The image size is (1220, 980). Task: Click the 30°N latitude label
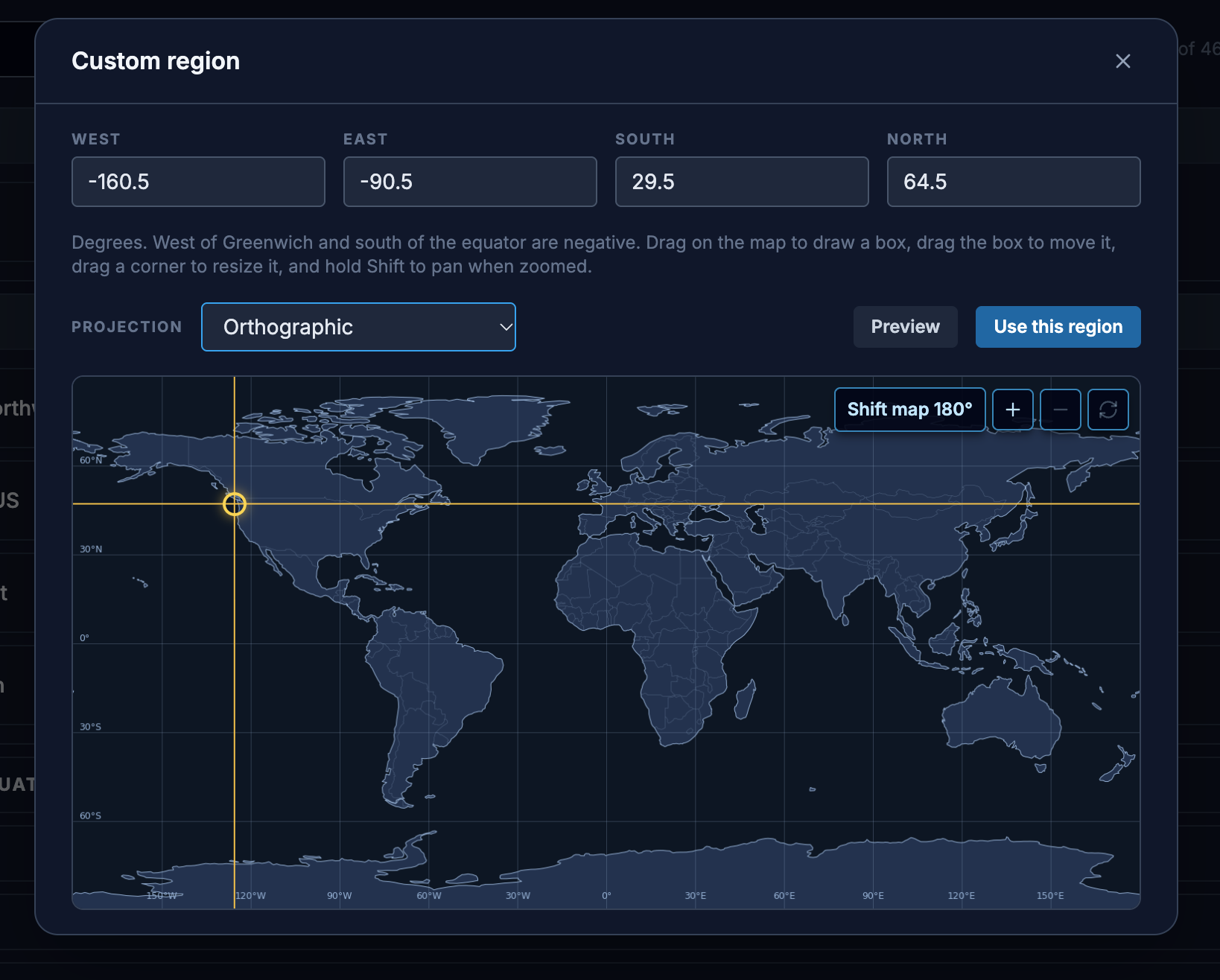pos(91,549)
